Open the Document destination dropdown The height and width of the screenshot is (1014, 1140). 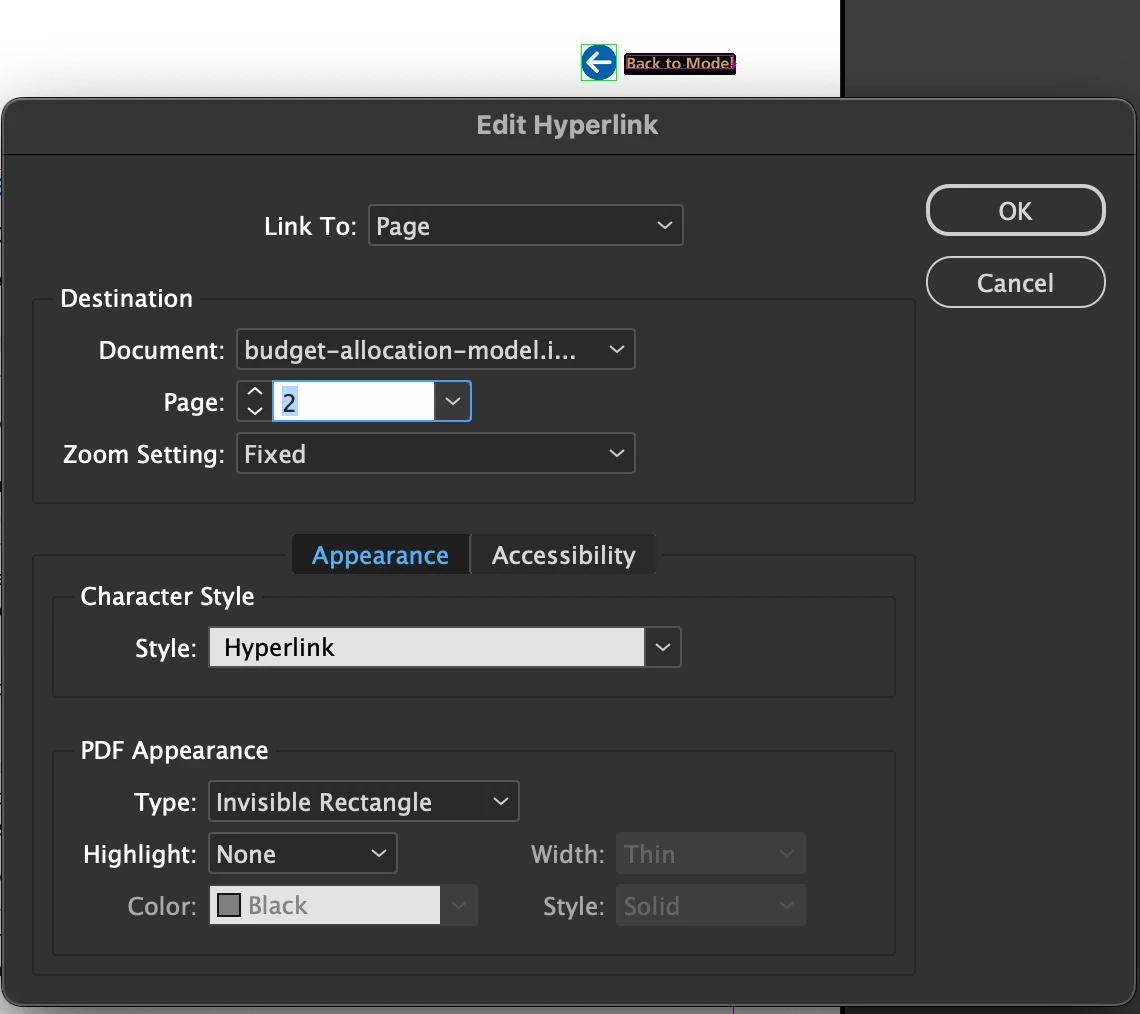pyautogui.click(x=435, y=350)
